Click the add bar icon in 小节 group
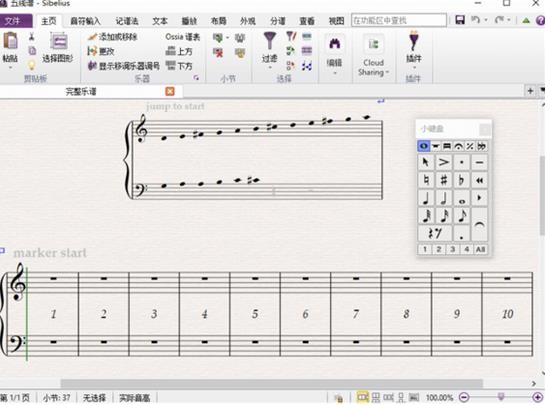 218,37
